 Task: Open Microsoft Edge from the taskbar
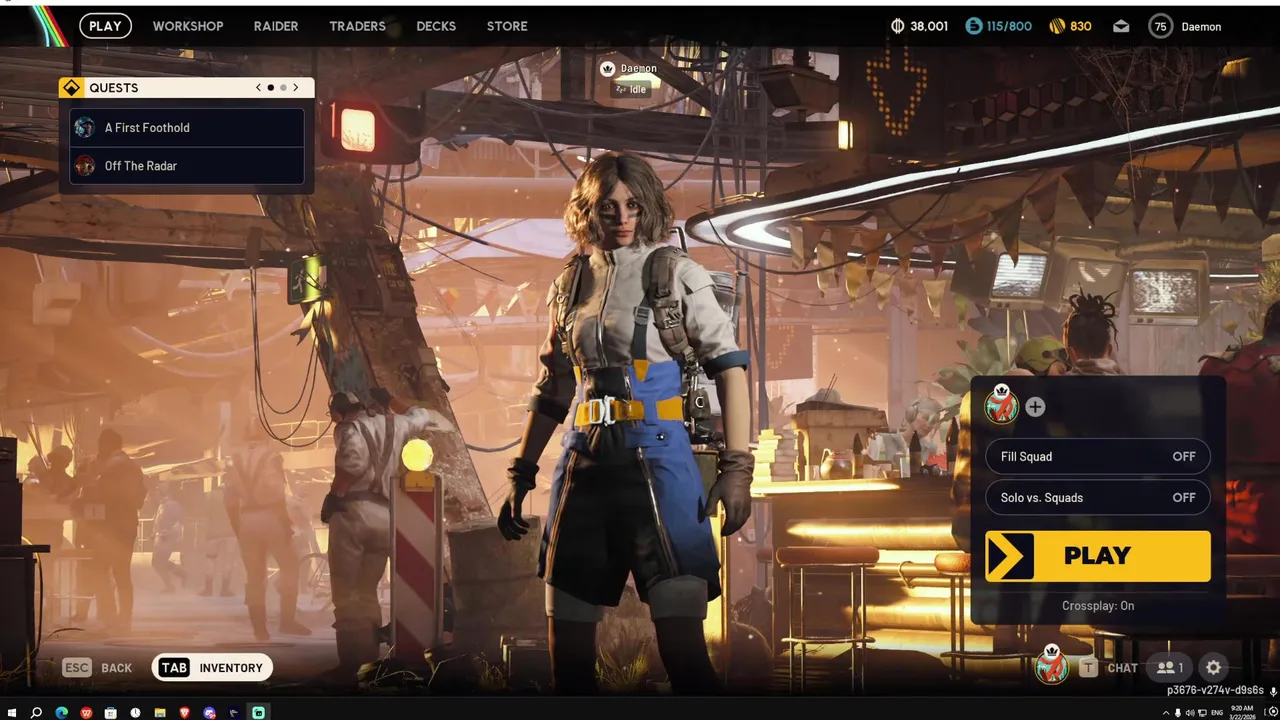(62, 713)
